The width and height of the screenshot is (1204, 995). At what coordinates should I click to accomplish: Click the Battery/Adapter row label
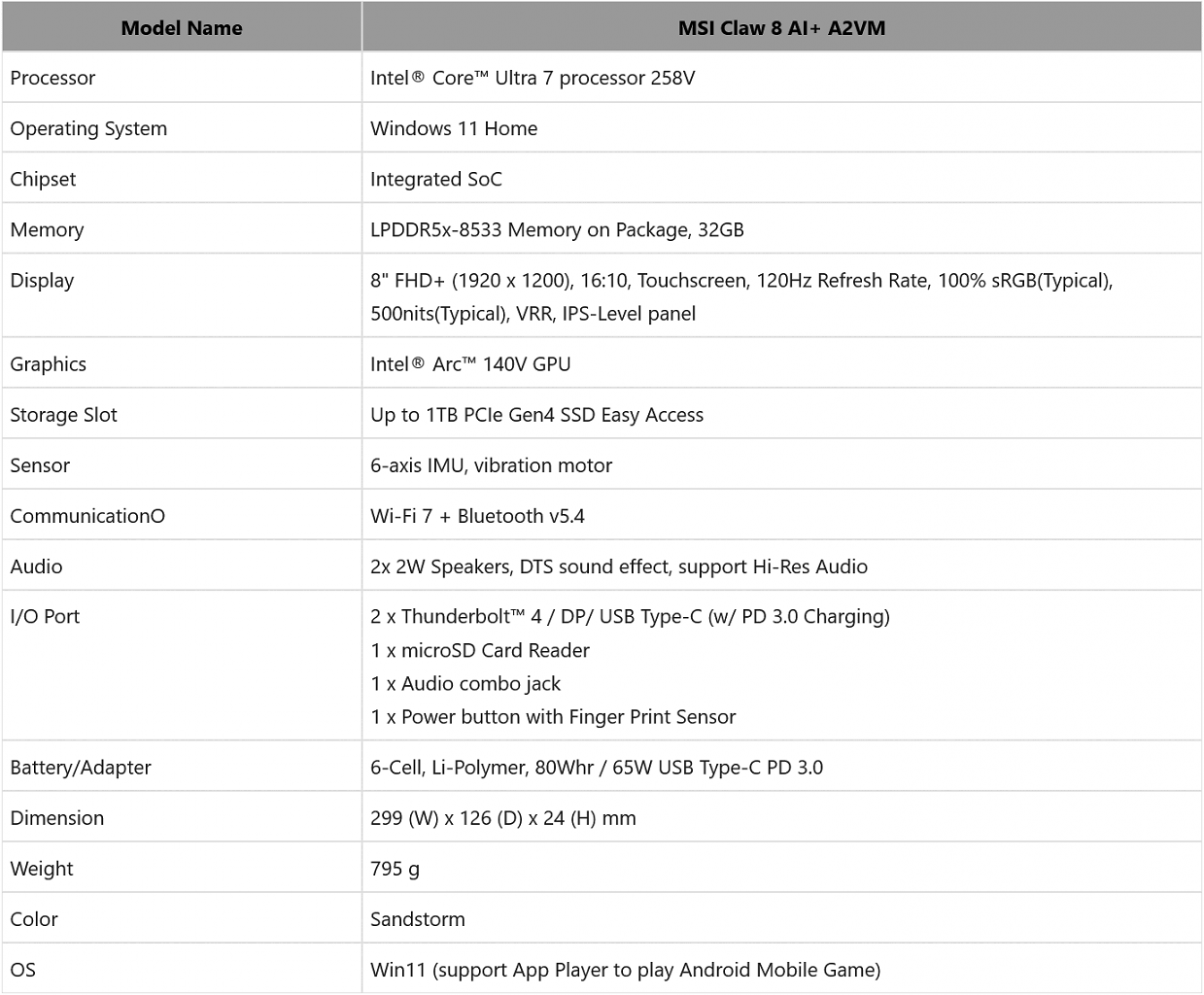[x=81, y=768]
